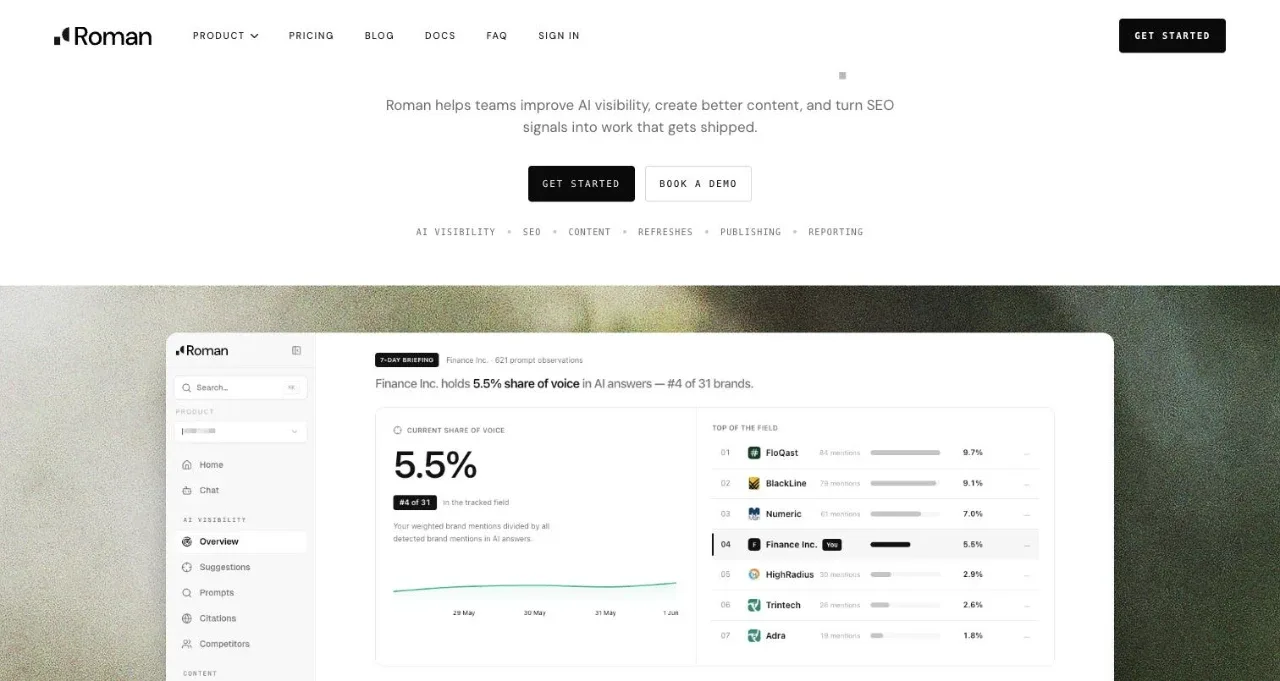The image size is (1280, 681).
Task: Click the 'You' tag next to Finance Inc.
Action: point(832,545)
